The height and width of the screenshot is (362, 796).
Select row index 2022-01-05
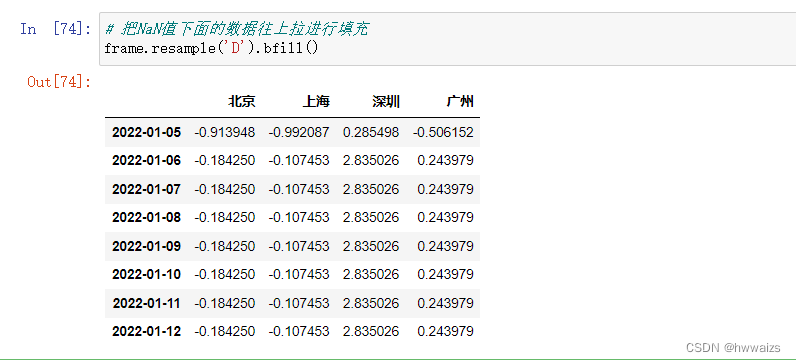146,133
